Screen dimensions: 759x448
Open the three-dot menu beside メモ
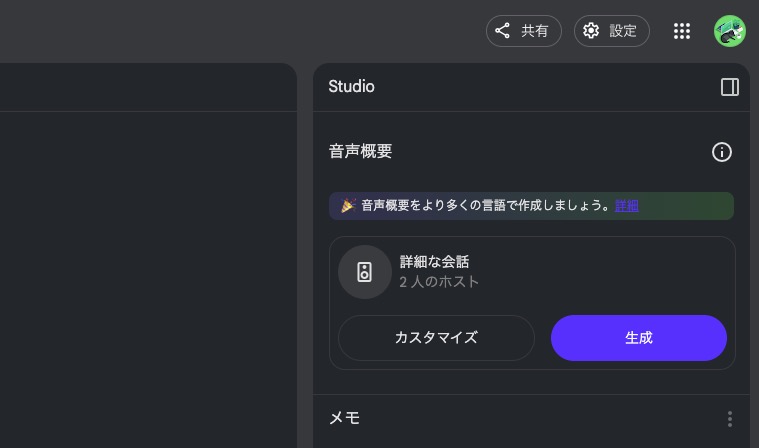[x=729, y=418]
